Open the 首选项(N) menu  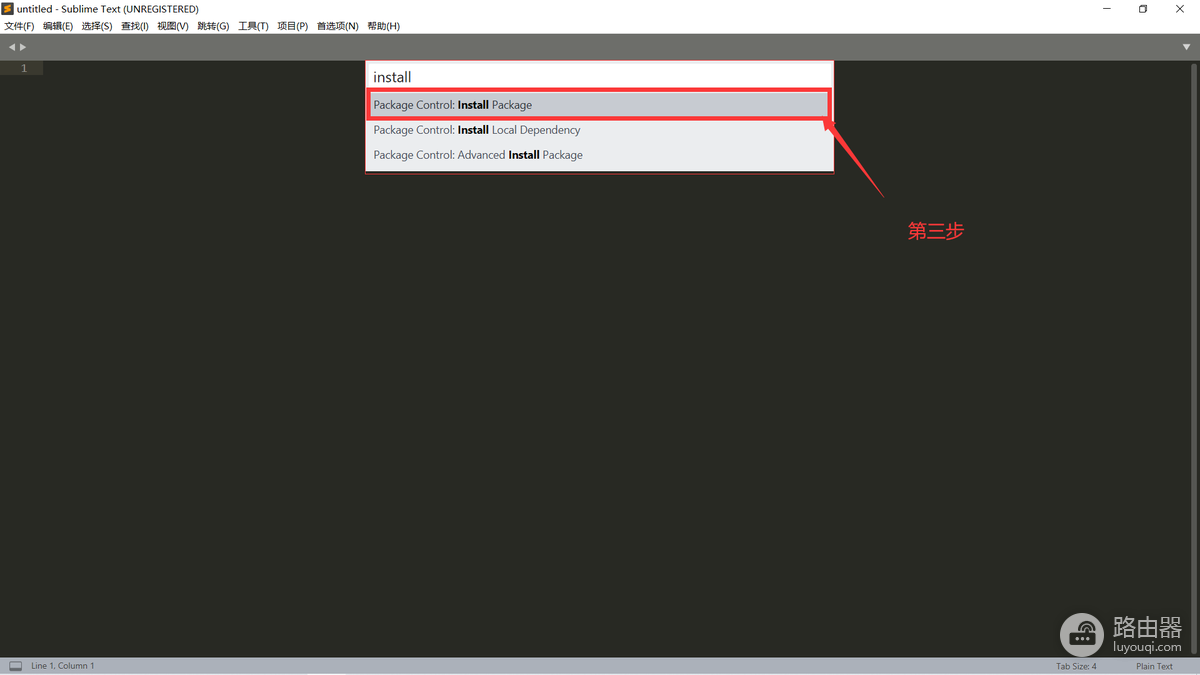click(x=338, y=26)
